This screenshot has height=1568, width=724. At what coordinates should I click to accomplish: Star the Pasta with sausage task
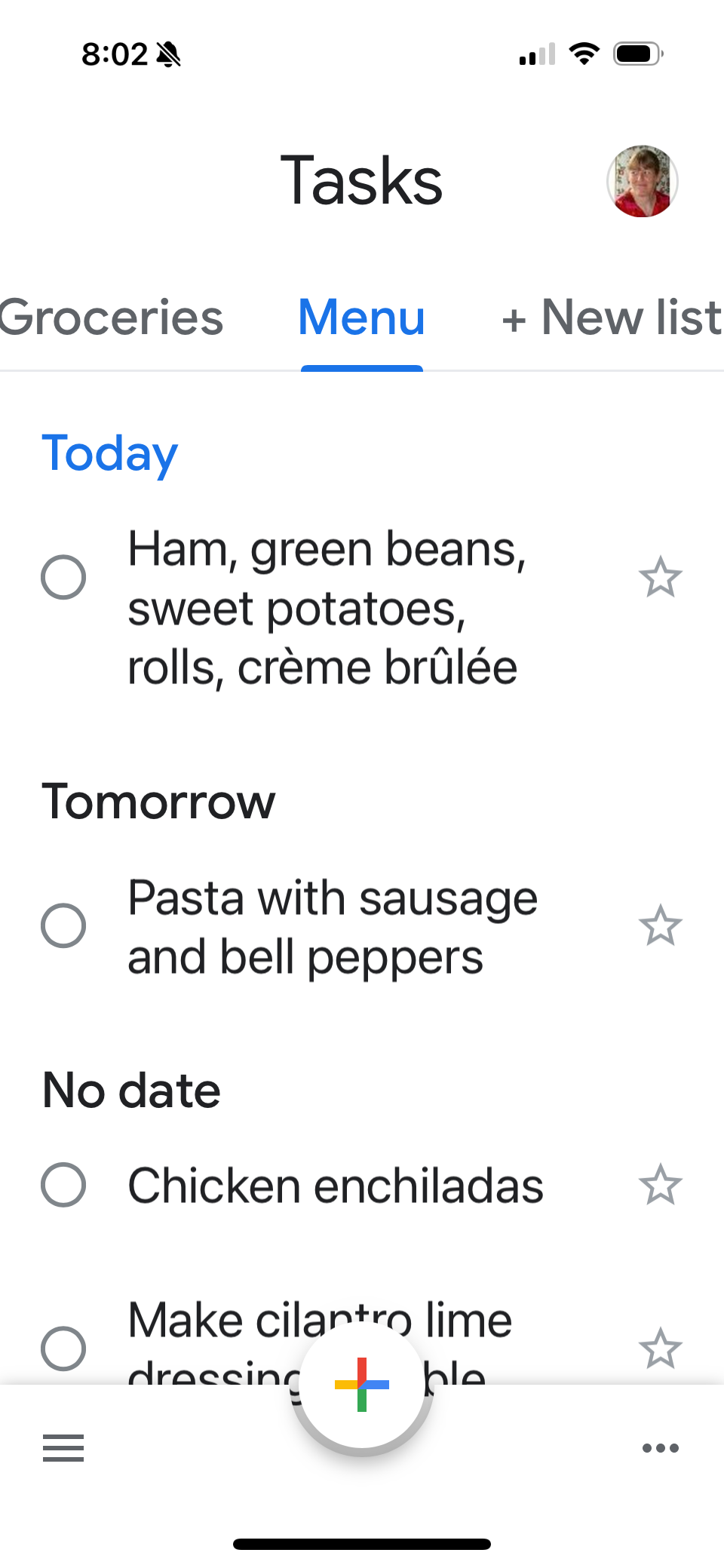click(661, 926)
